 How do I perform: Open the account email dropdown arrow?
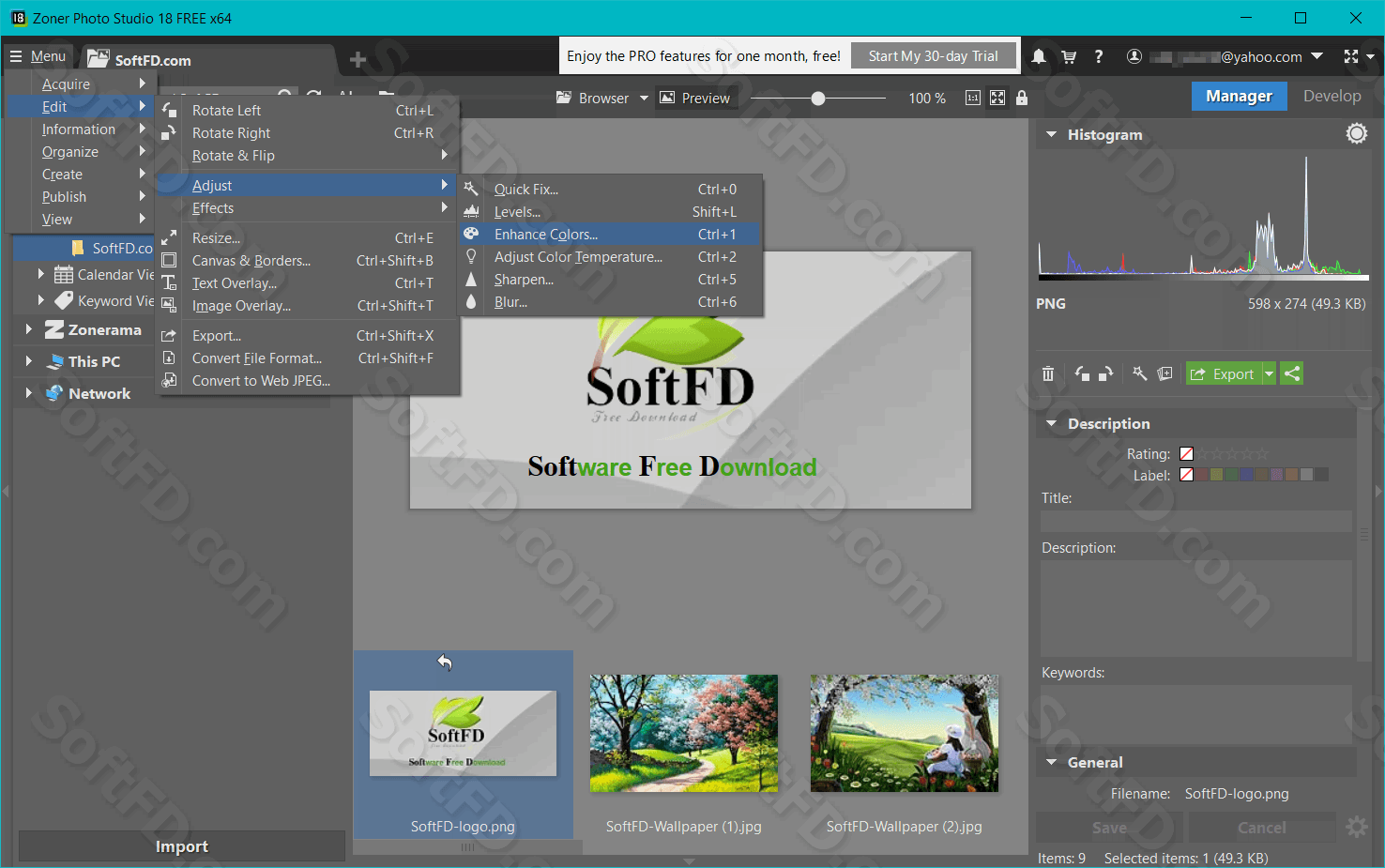[x=1317, y=56]
